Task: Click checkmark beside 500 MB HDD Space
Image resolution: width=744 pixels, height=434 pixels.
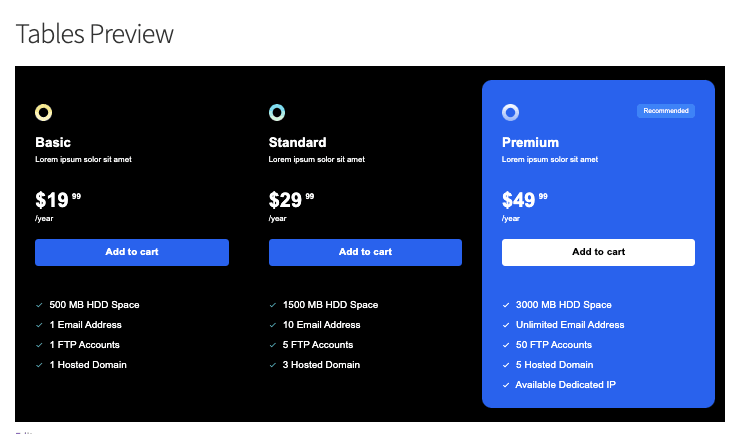Action: coord(39,305)
